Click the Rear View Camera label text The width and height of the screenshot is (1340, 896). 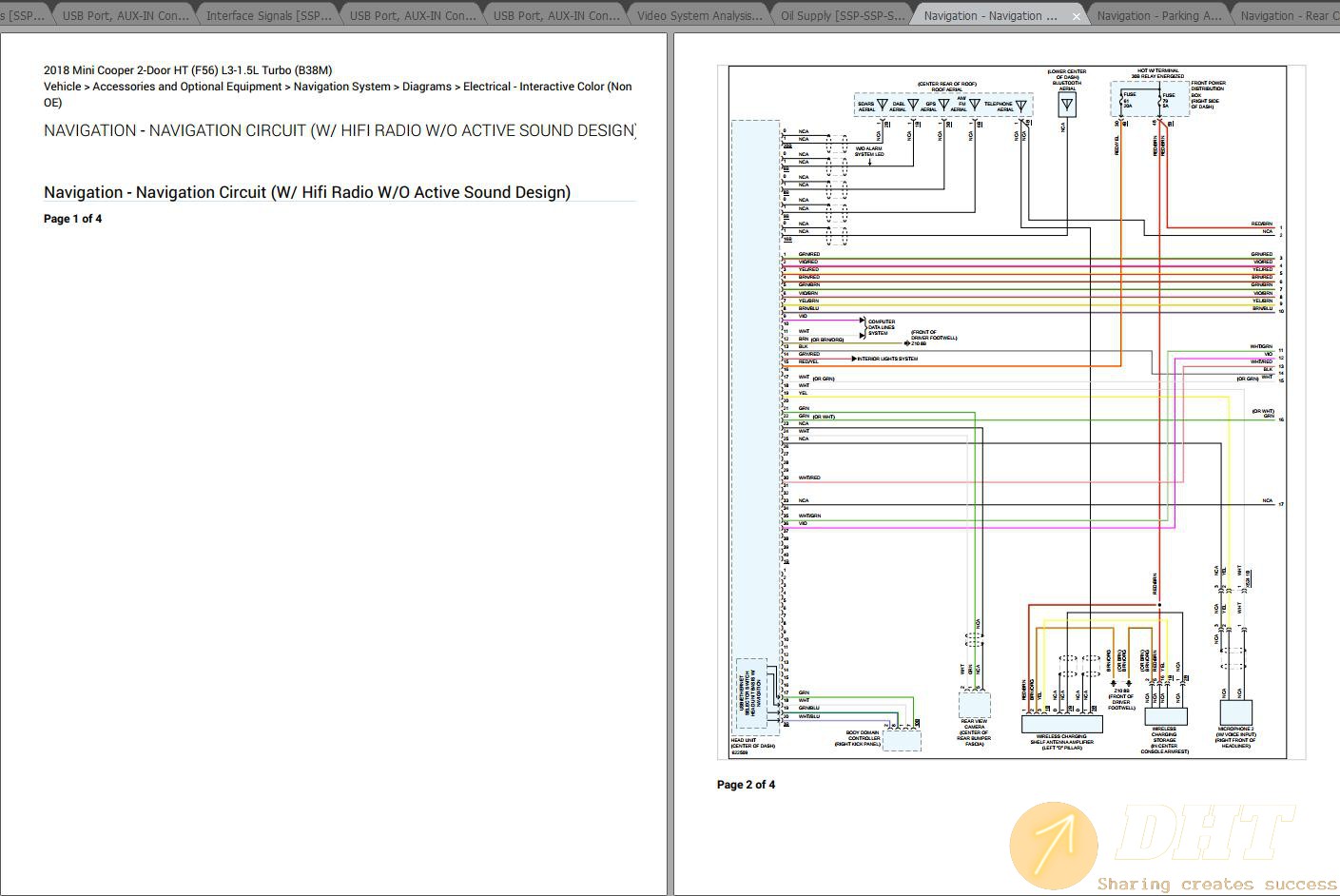point(974,732)
